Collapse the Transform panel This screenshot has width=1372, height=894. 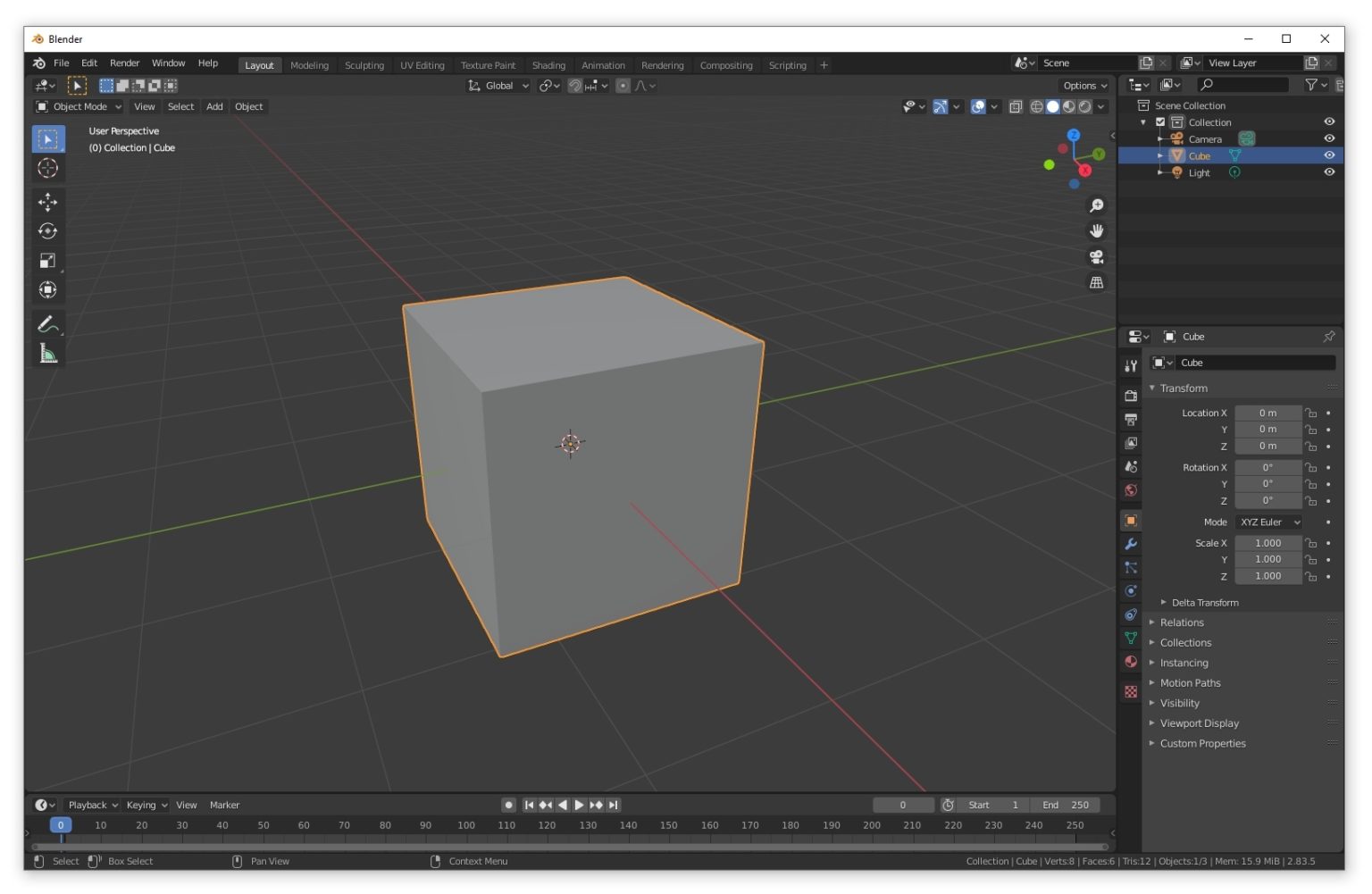[1184, 388]
